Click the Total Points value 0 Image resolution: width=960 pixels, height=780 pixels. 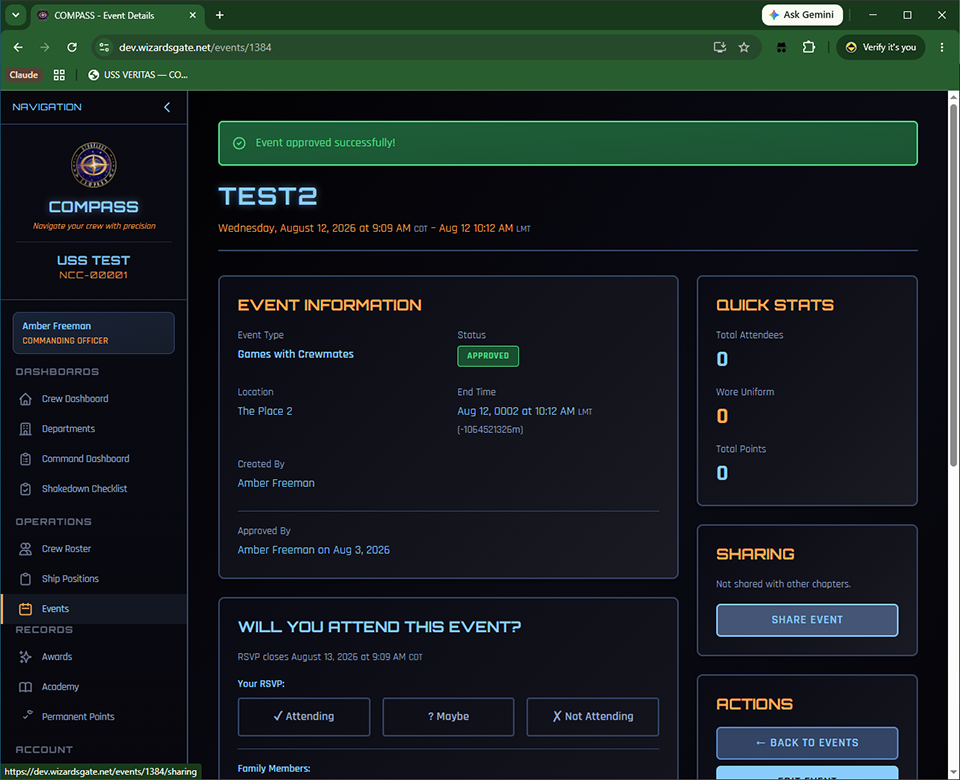722,473
